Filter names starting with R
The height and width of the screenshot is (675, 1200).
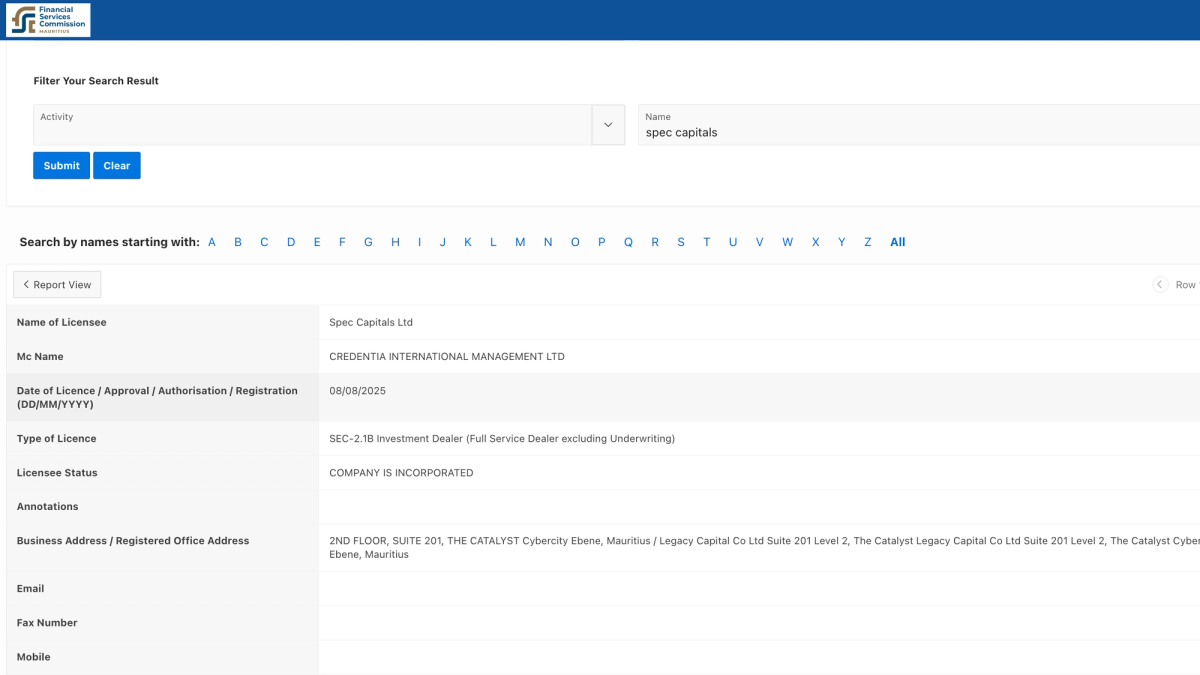[x=655, y=242]
